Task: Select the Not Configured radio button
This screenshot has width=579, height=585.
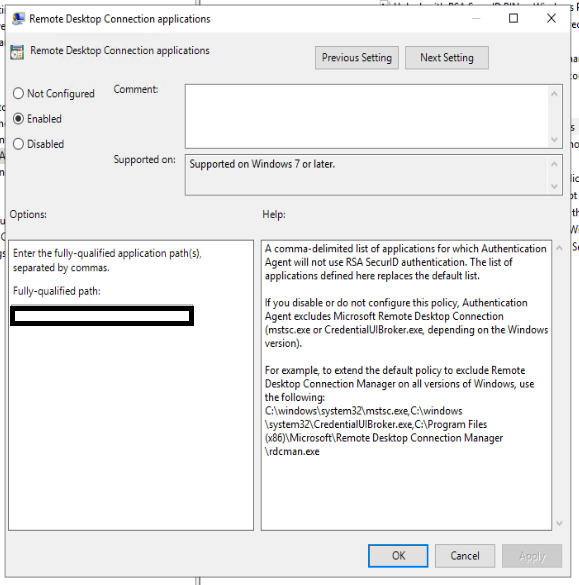Action: tap(18, 93)
